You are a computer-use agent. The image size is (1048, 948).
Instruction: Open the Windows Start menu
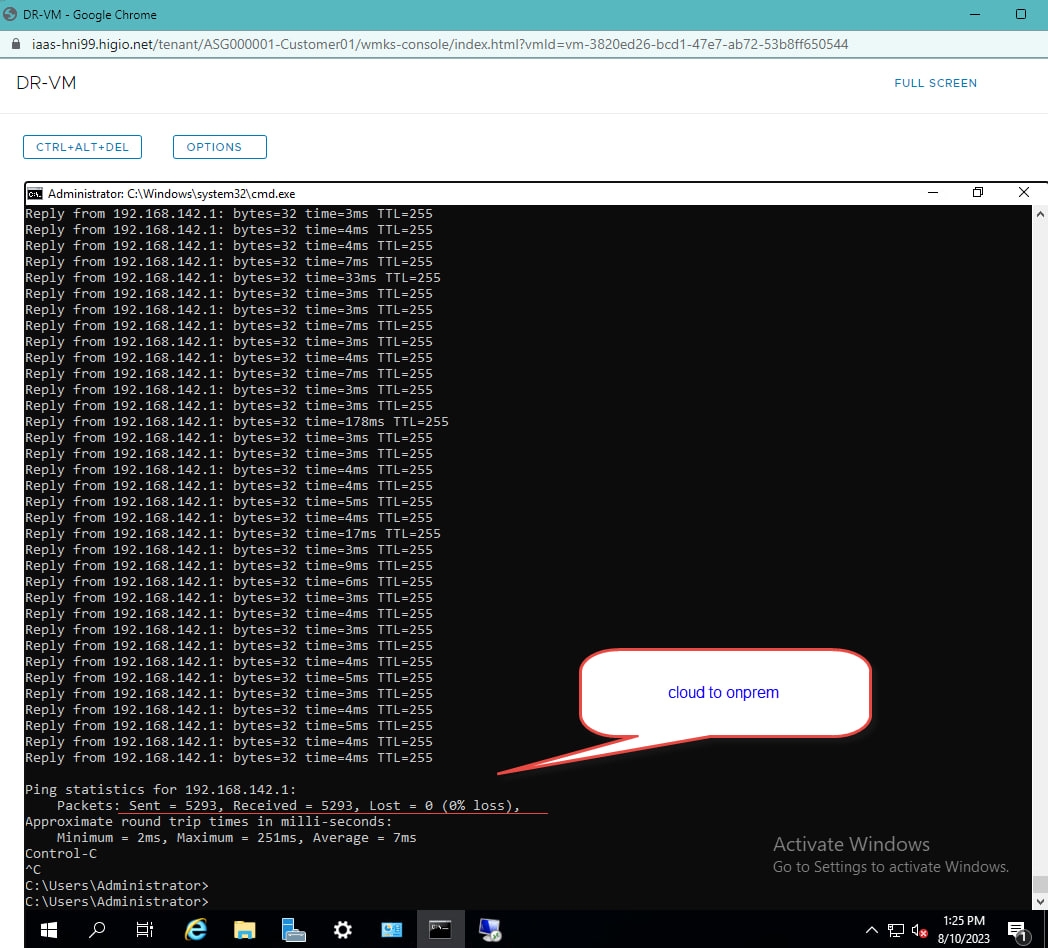click(x=47, y=930)
